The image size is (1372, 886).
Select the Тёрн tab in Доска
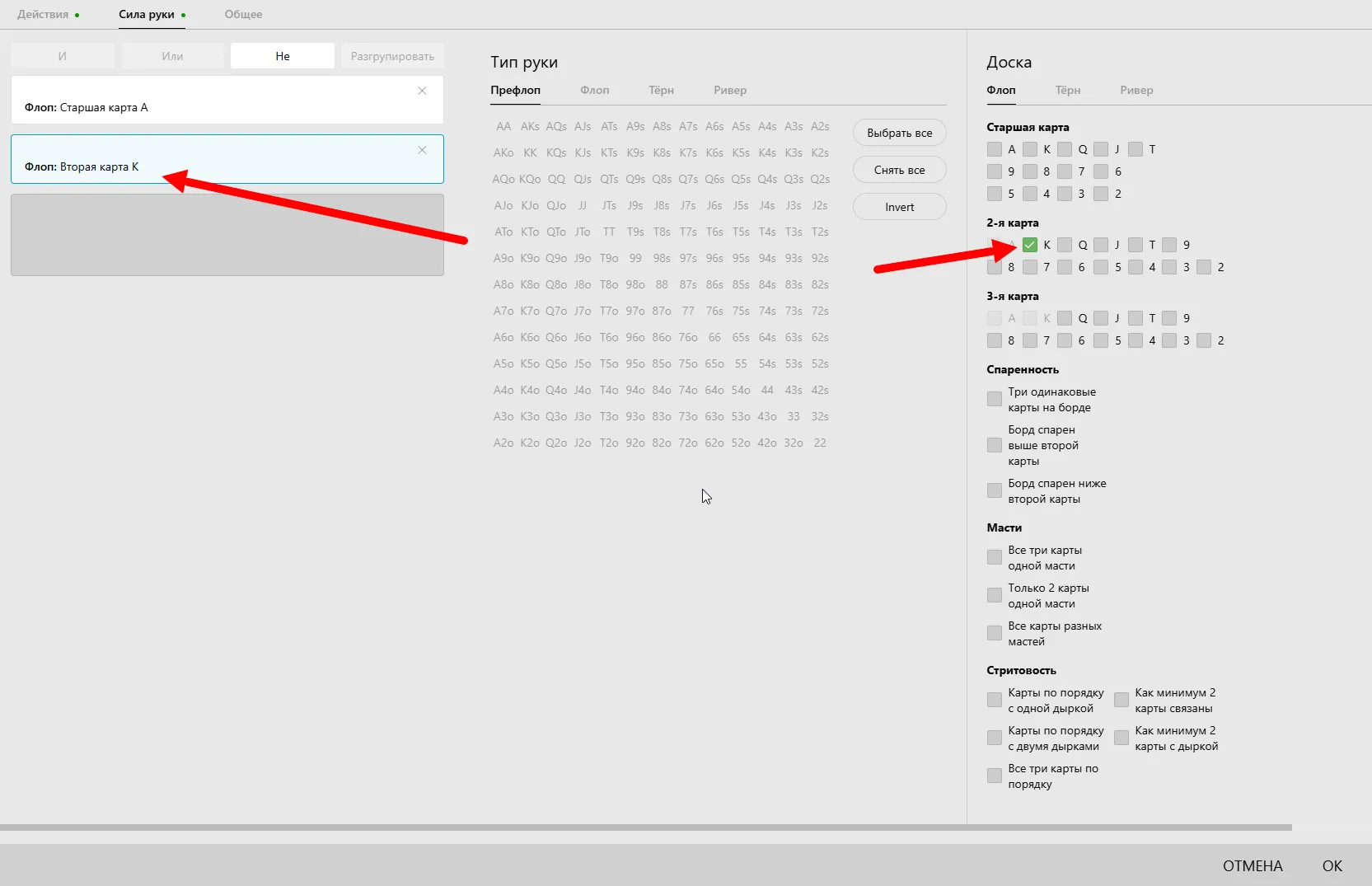(1067, 90)
